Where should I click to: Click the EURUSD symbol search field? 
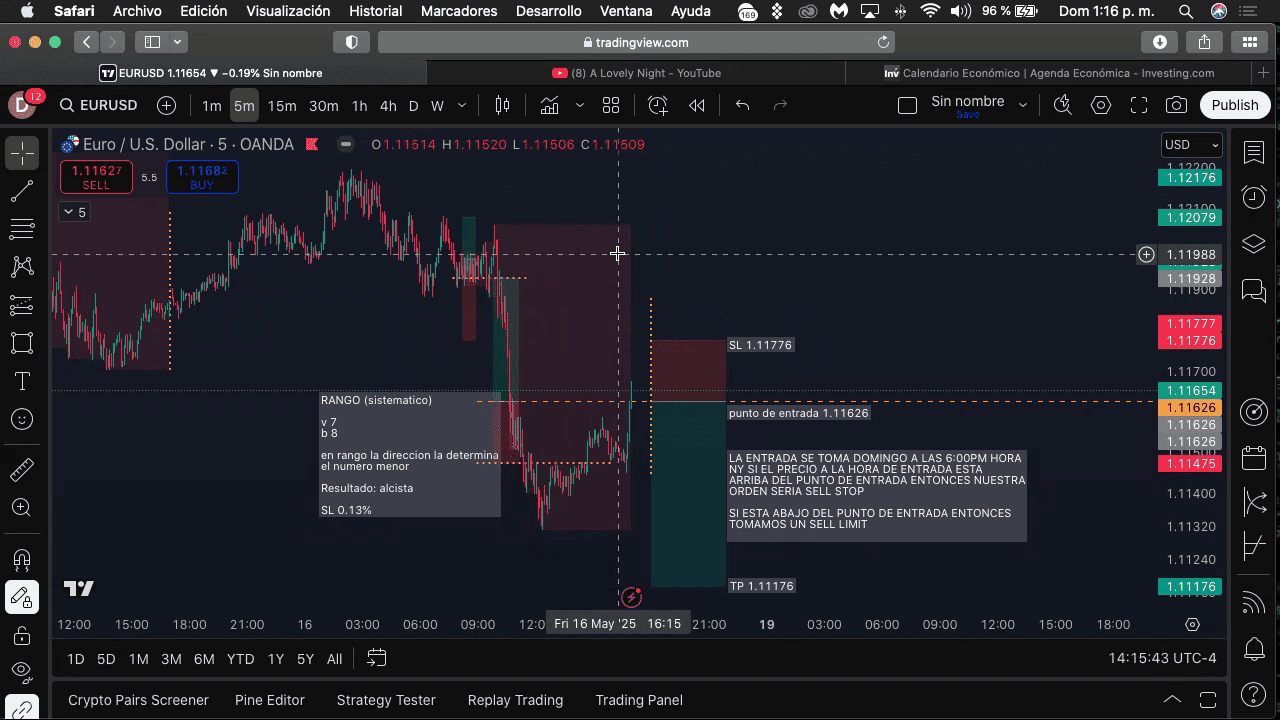pos(98,105)
